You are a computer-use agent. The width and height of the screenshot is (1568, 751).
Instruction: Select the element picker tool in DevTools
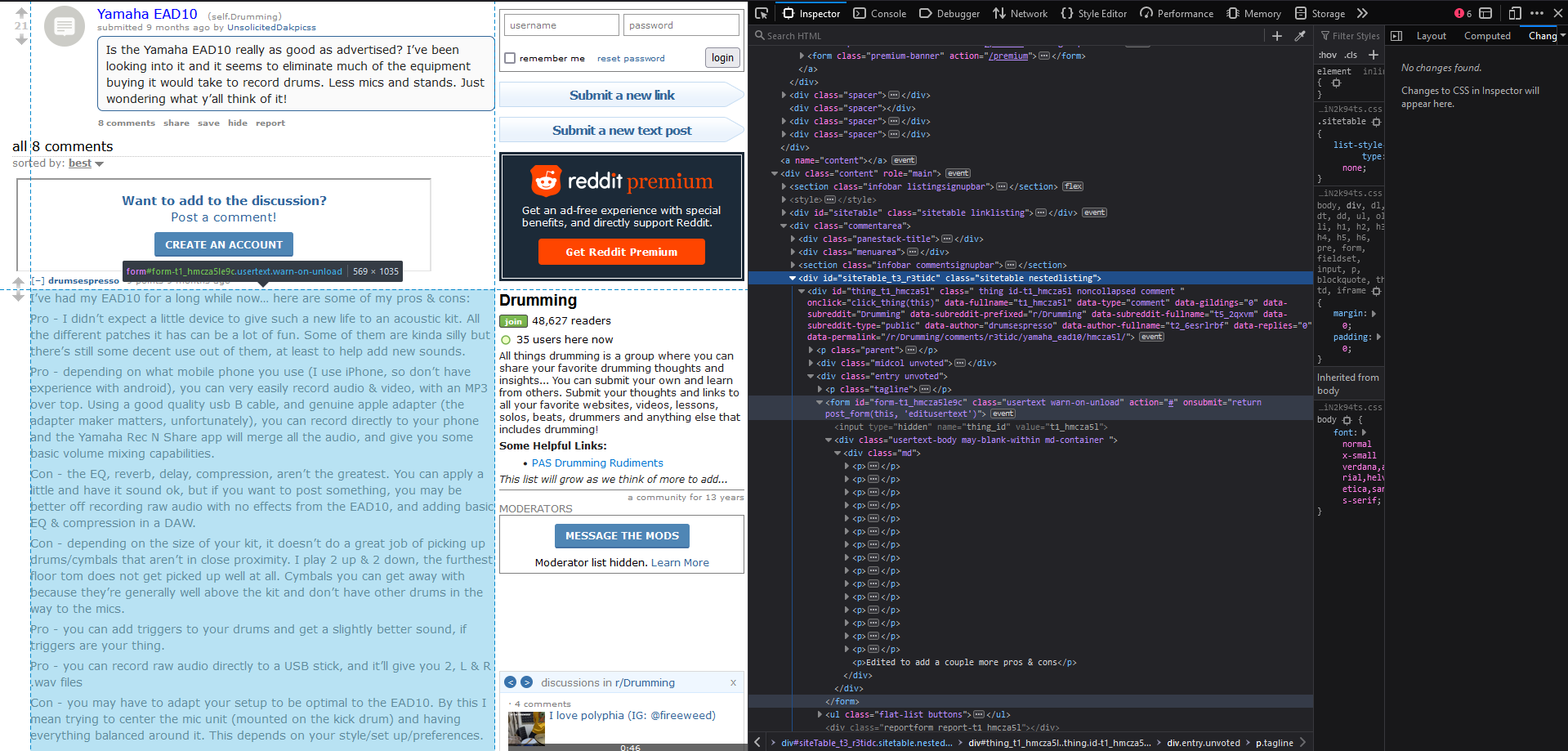(761, 13)
